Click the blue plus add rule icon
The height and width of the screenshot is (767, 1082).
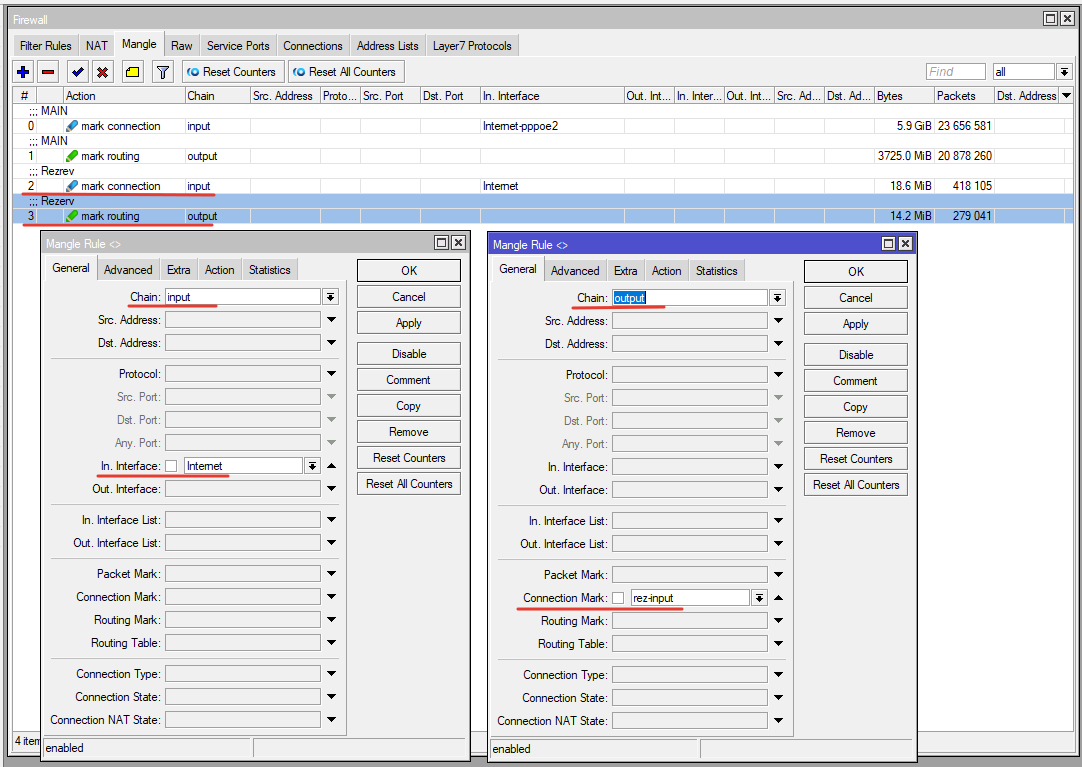pyautogui.click(x=24, y=72)
